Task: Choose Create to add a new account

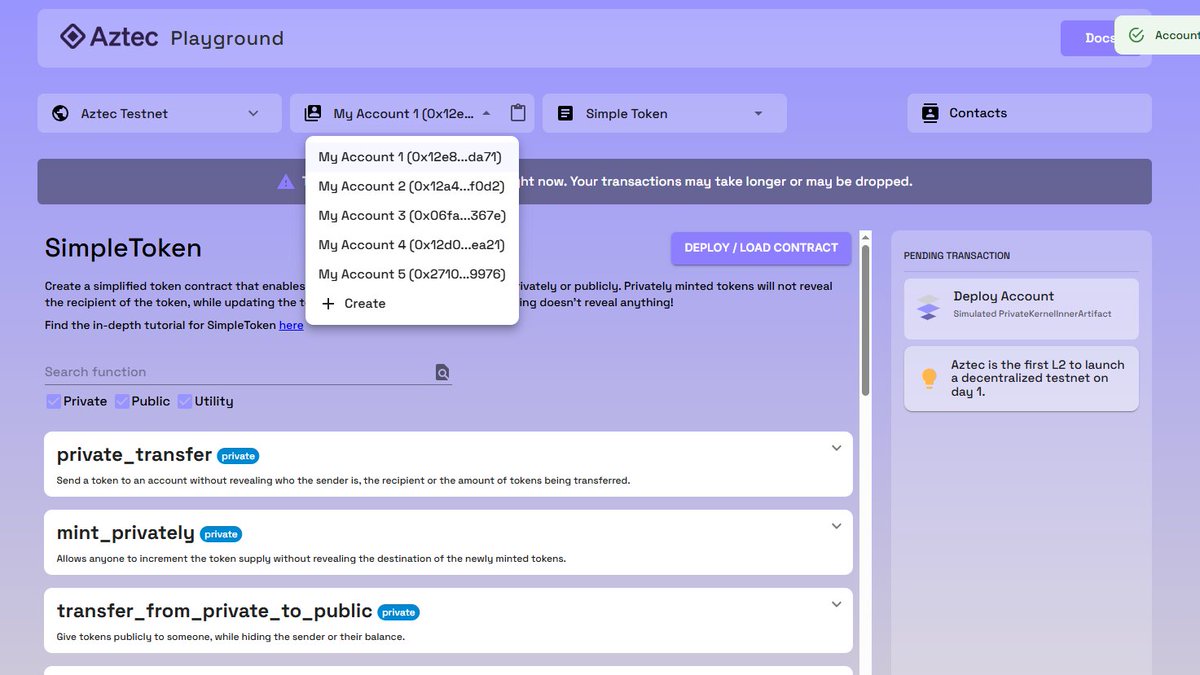Action: (412, 303)
